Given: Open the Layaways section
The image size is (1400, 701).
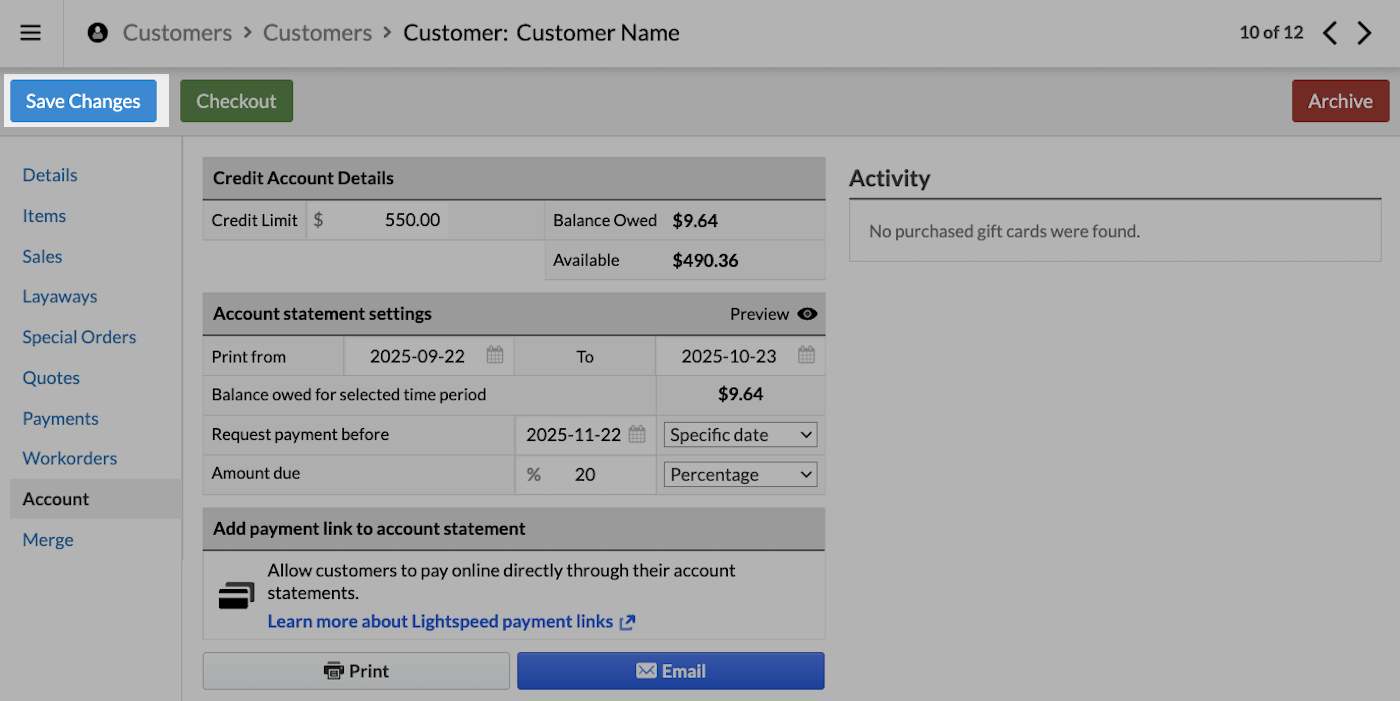Looking at the screenshot, I should coord(59,296).
